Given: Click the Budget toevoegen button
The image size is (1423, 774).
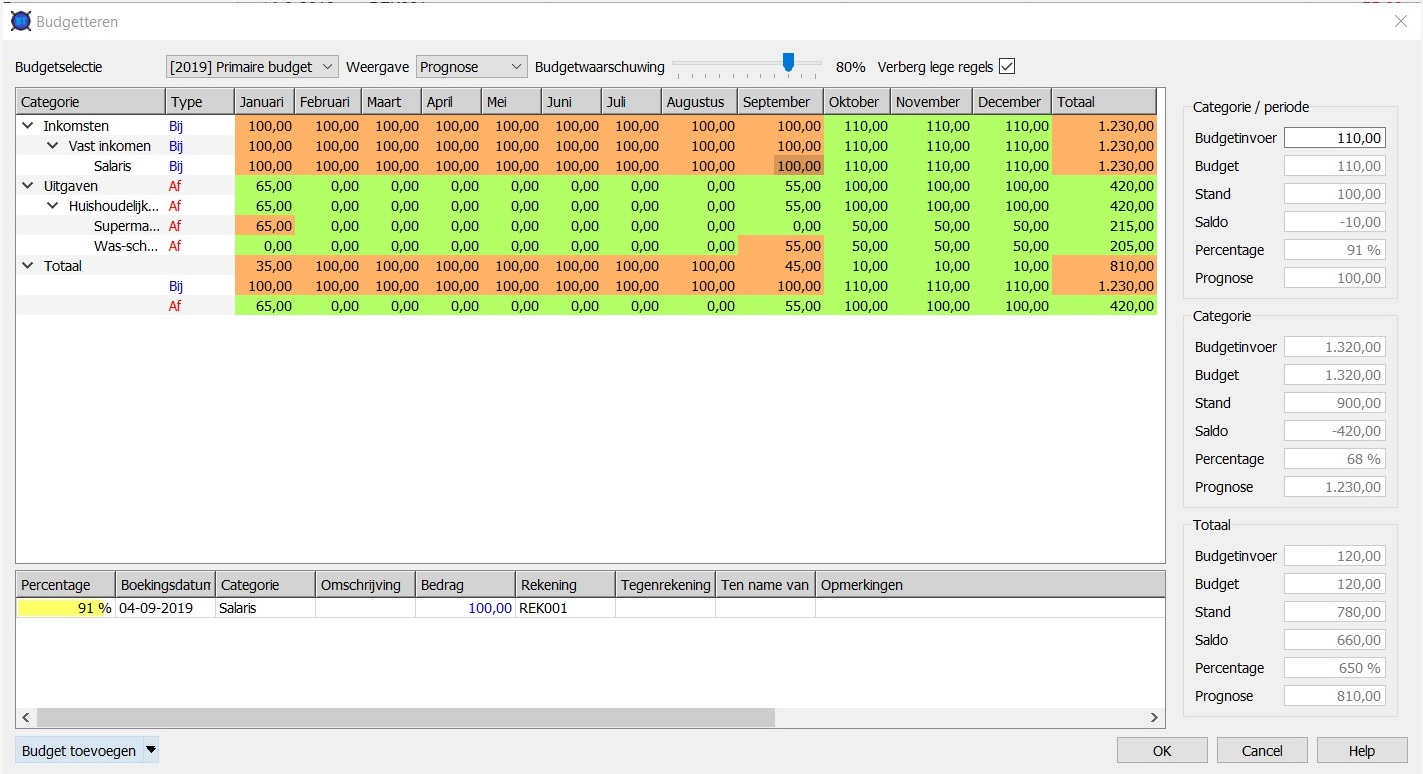Looking at the screenshot, I should [x=79, y=750].
